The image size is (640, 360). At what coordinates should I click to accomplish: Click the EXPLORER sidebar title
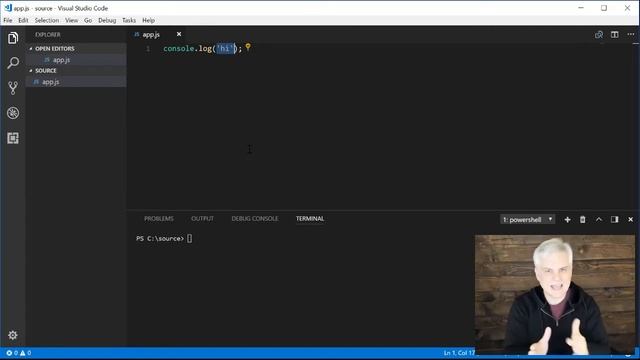point(48,35)
